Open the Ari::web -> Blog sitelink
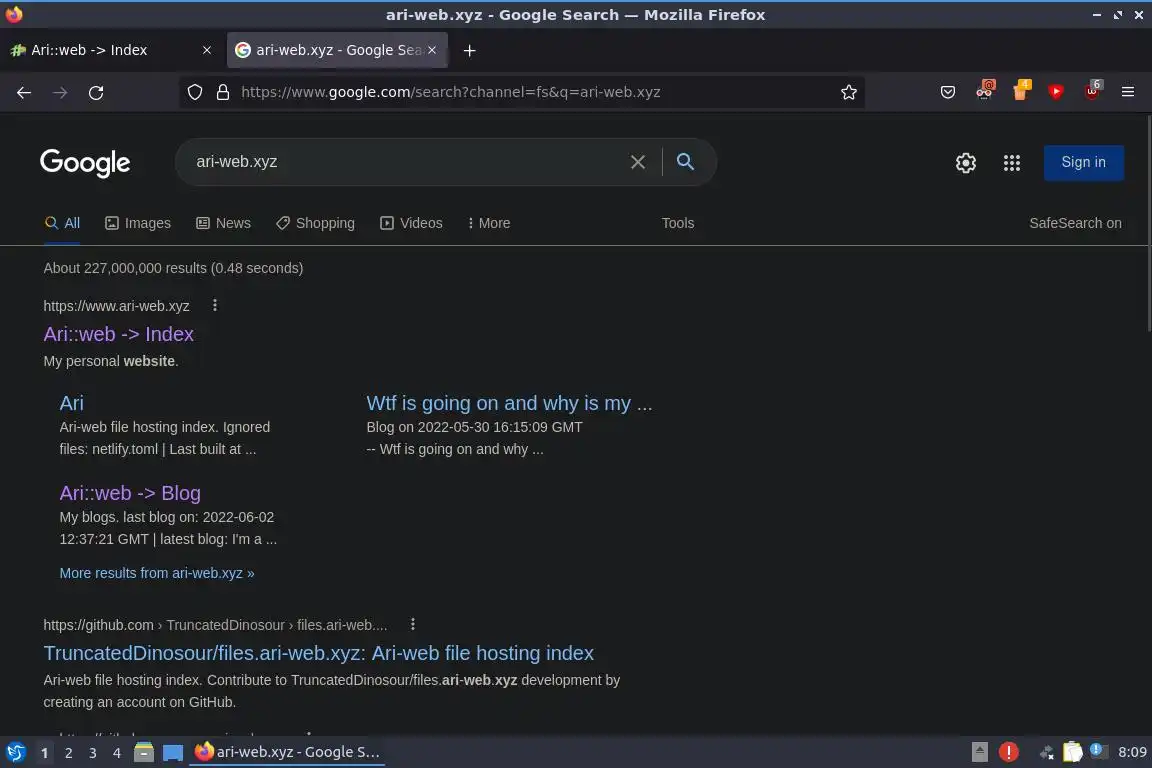This screenshot has height=768, width=1152. pos(130,493)
